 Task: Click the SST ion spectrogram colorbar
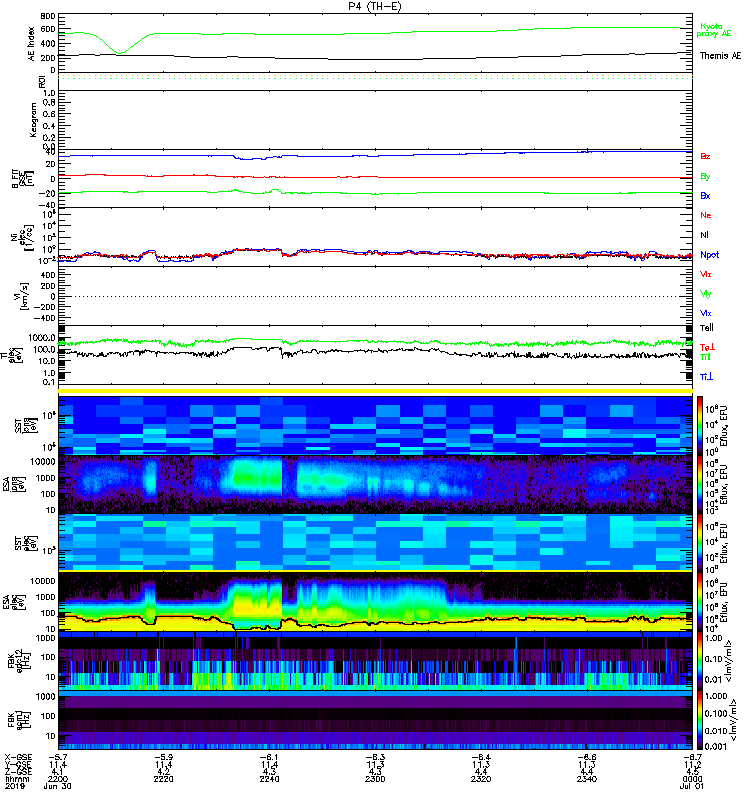pos(700,425)
